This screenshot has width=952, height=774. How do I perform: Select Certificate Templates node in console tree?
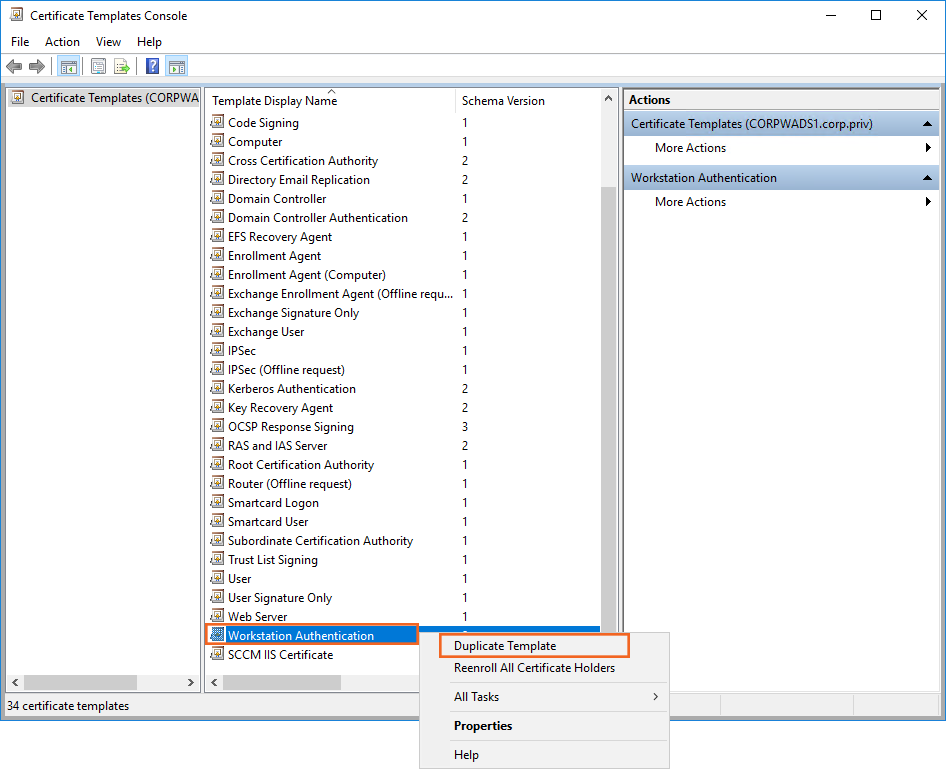coord(100,98)
